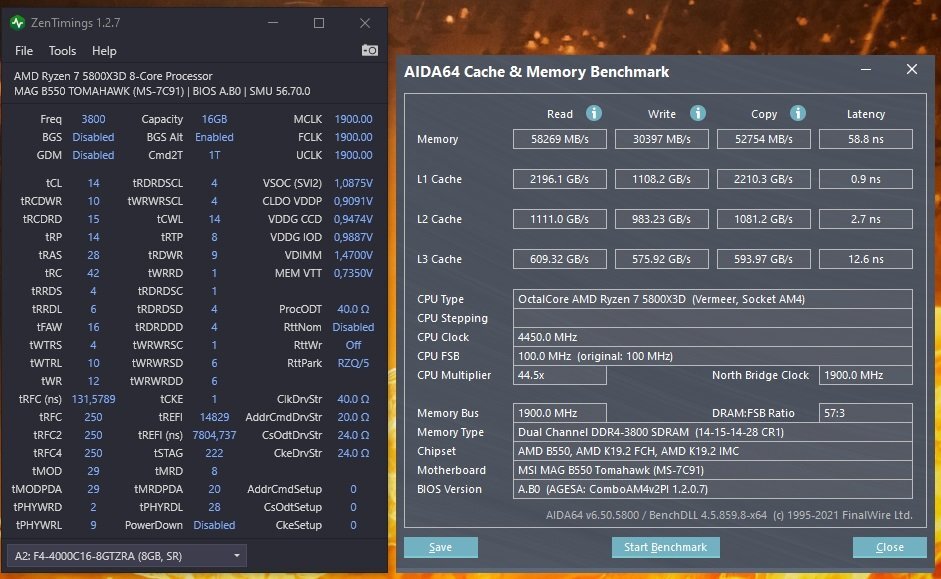Click the CPU Multiplier field 44.5x
This screenshot has width=941, height=579.
pos(560,375)
